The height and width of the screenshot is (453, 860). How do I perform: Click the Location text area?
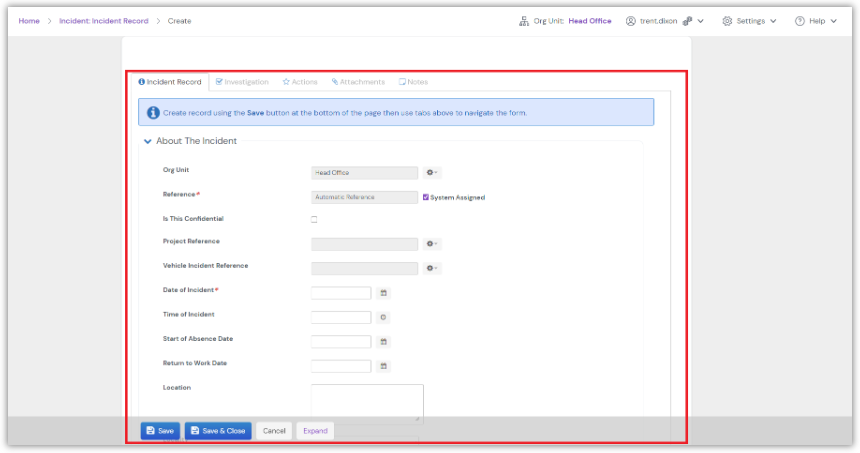coord(367,403)
